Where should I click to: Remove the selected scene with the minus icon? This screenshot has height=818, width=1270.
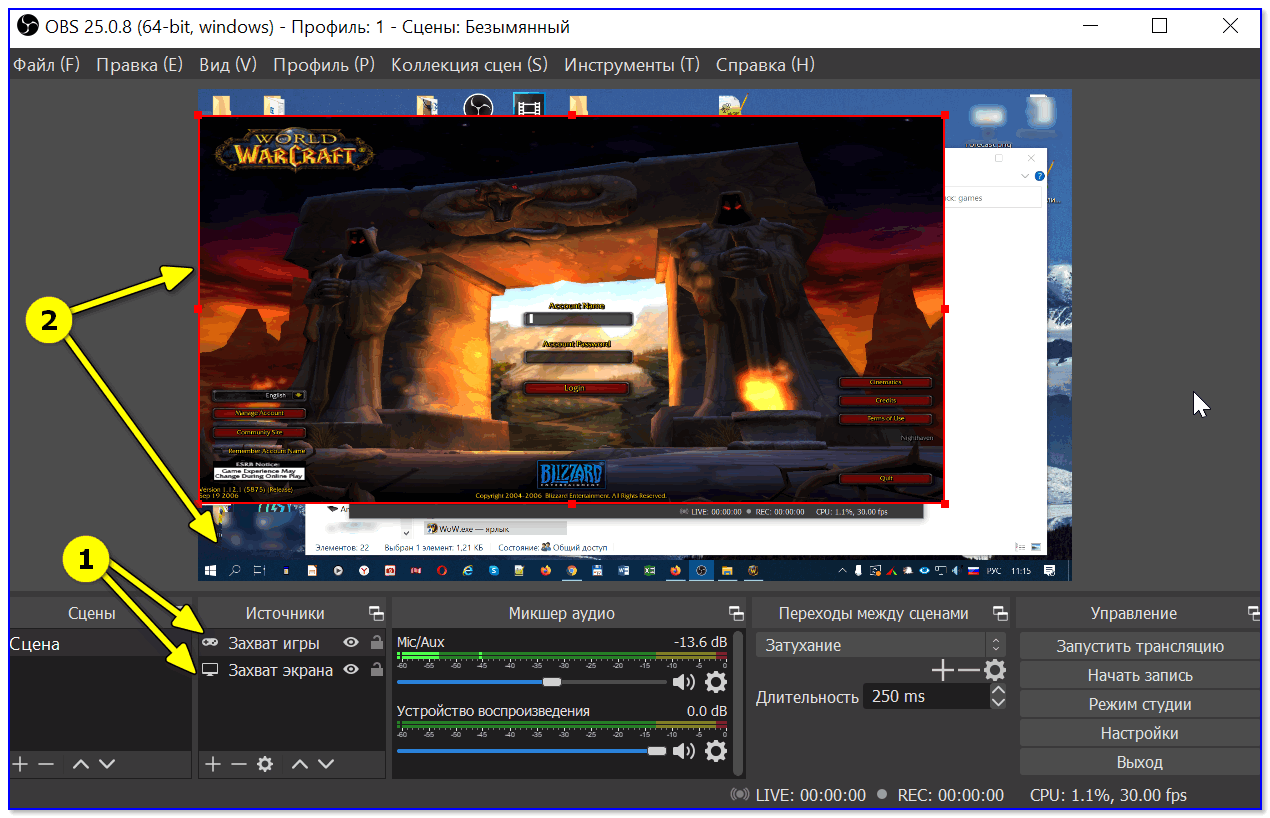[x=46, y=764]
